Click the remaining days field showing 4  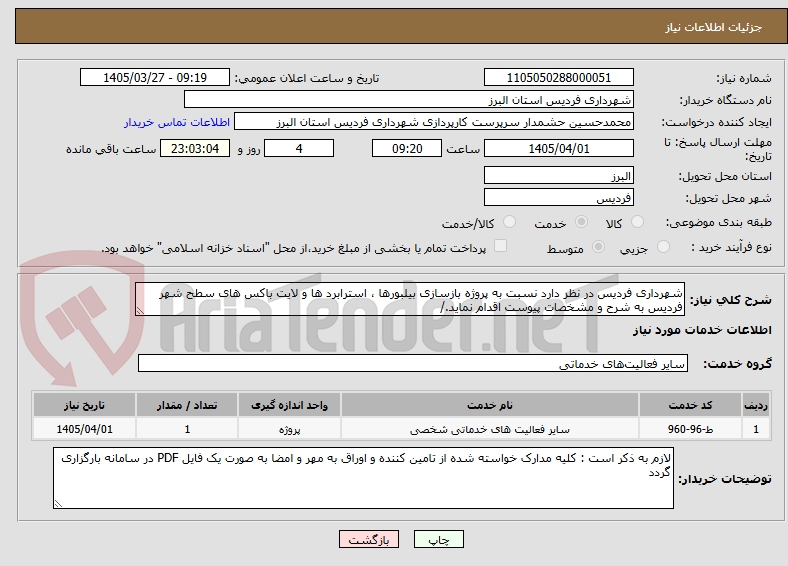click(299, 148)
